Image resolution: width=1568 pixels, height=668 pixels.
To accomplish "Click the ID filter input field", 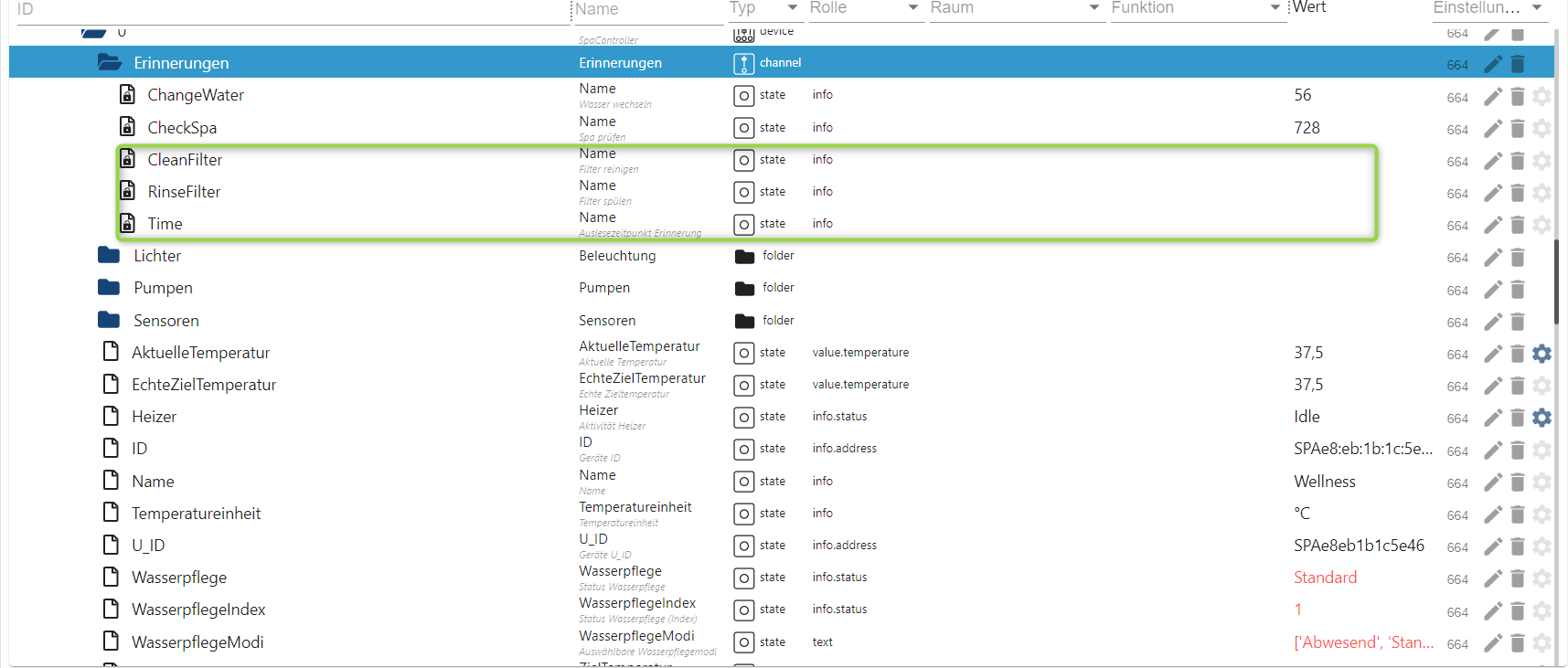I will (293, 10).
